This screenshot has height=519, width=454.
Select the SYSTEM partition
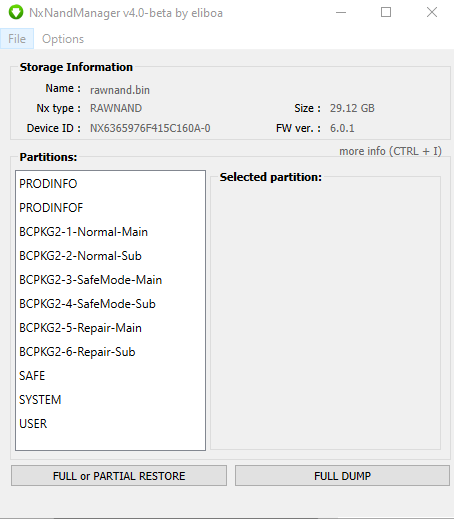pos(110,400)
